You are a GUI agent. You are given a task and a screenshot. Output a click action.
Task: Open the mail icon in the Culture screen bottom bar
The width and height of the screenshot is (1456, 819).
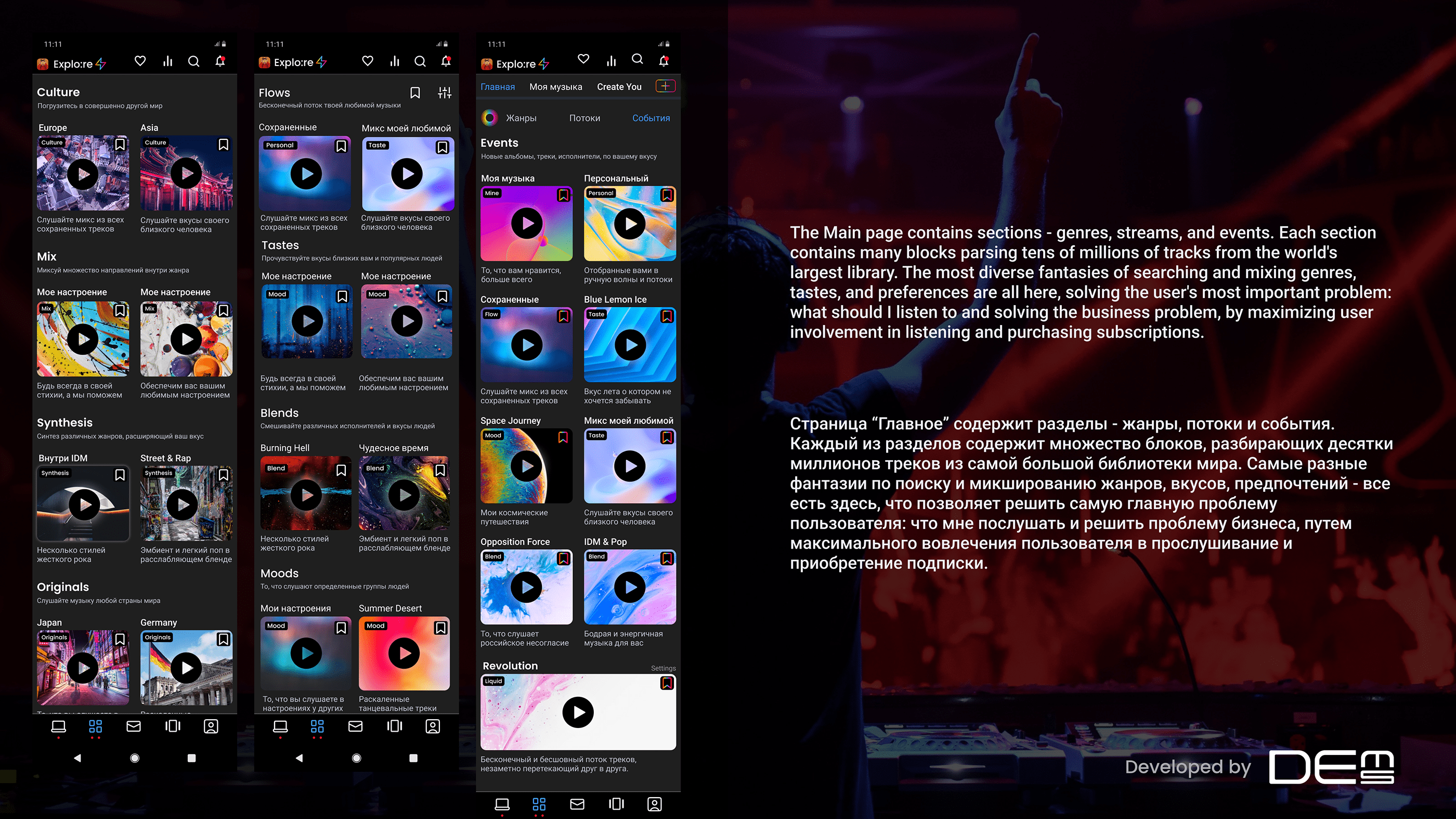point(134,726)
